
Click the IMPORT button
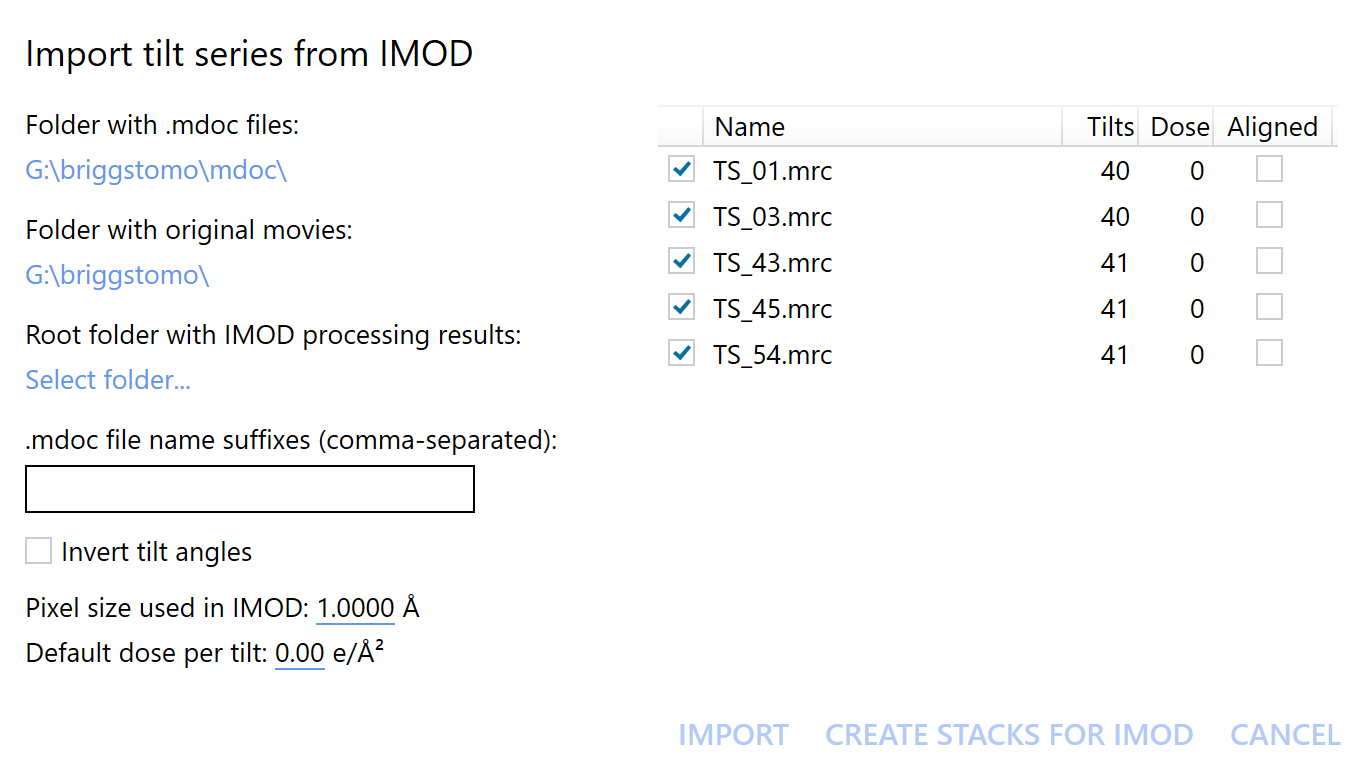point(733,735)
